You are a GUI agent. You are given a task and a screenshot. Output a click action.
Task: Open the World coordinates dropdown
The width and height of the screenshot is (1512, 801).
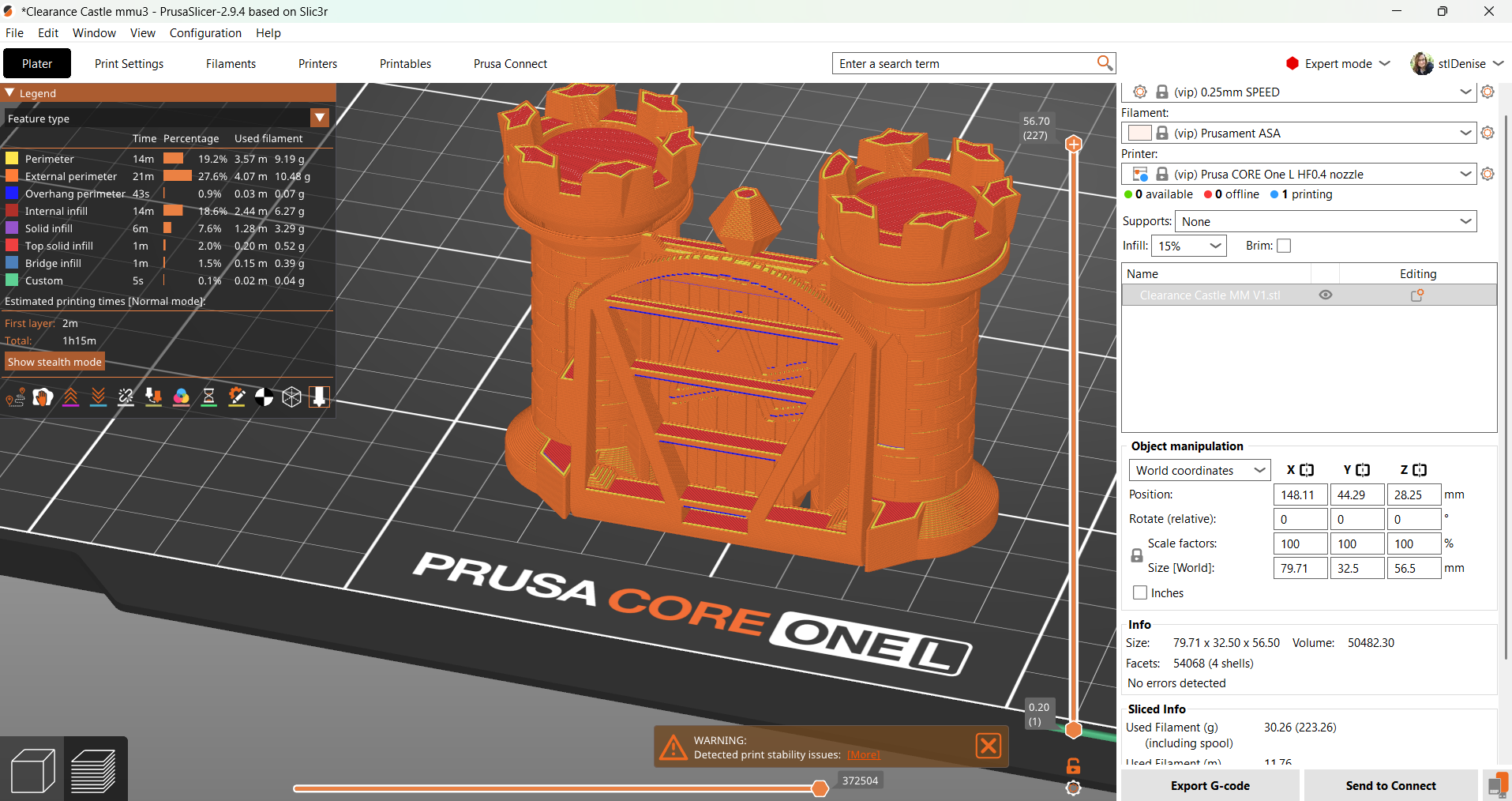tap(1199, 470)
